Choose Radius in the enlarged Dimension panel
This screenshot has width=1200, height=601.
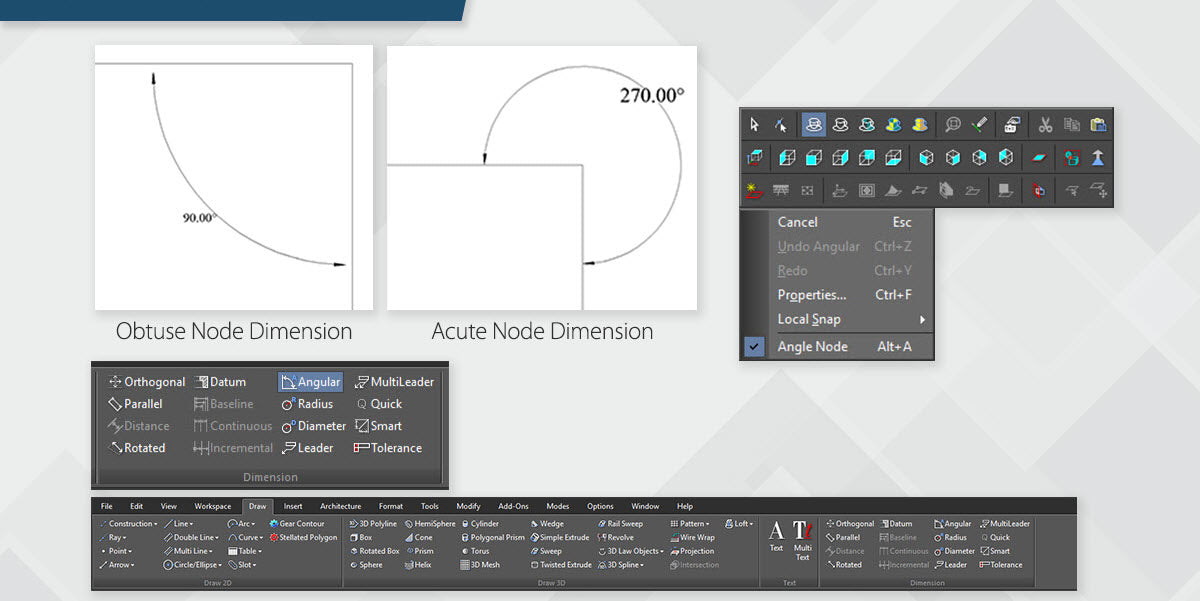coord(307,404)
